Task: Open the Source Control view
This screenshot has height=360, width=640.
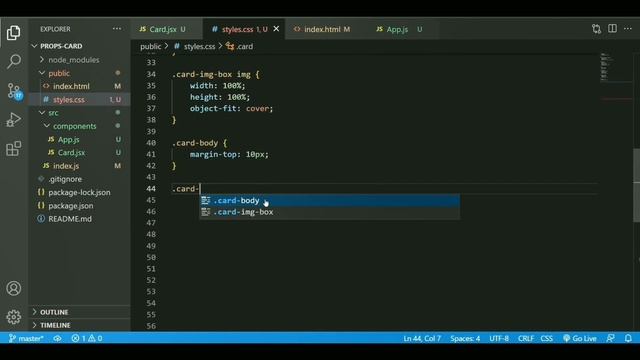Action: [14, 91]
